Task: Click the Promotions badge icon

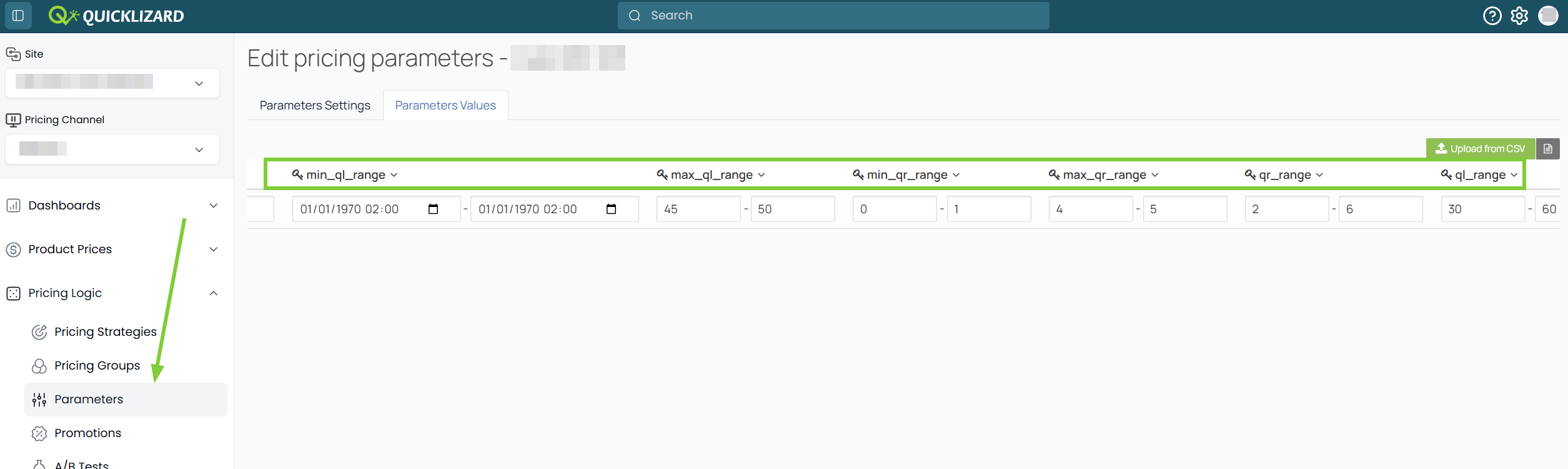Action: (39, 433)
